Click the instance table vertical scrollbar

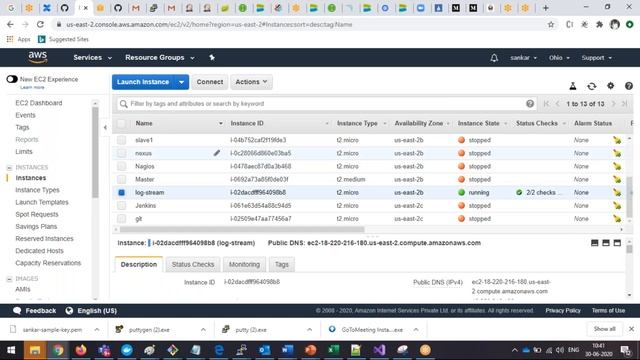point(629,198)
